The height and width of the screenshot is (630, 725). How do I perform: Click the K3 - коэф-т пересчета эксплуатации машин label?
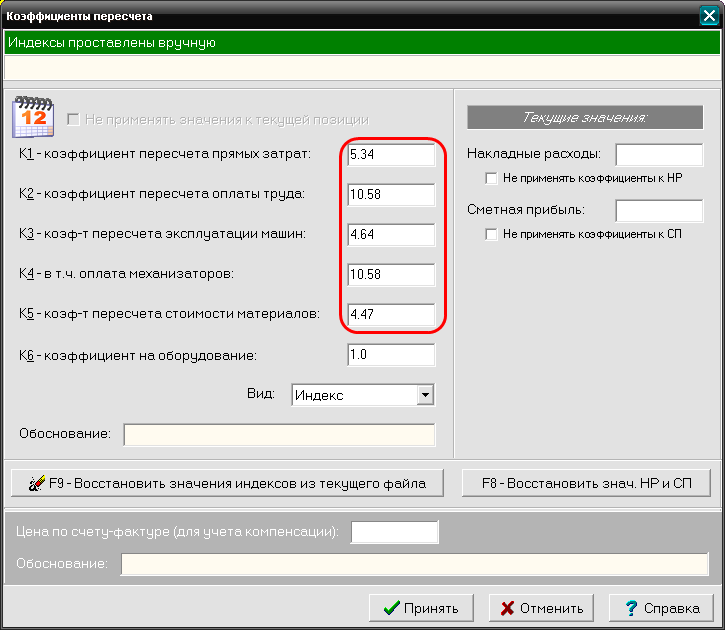coord(162,234)
